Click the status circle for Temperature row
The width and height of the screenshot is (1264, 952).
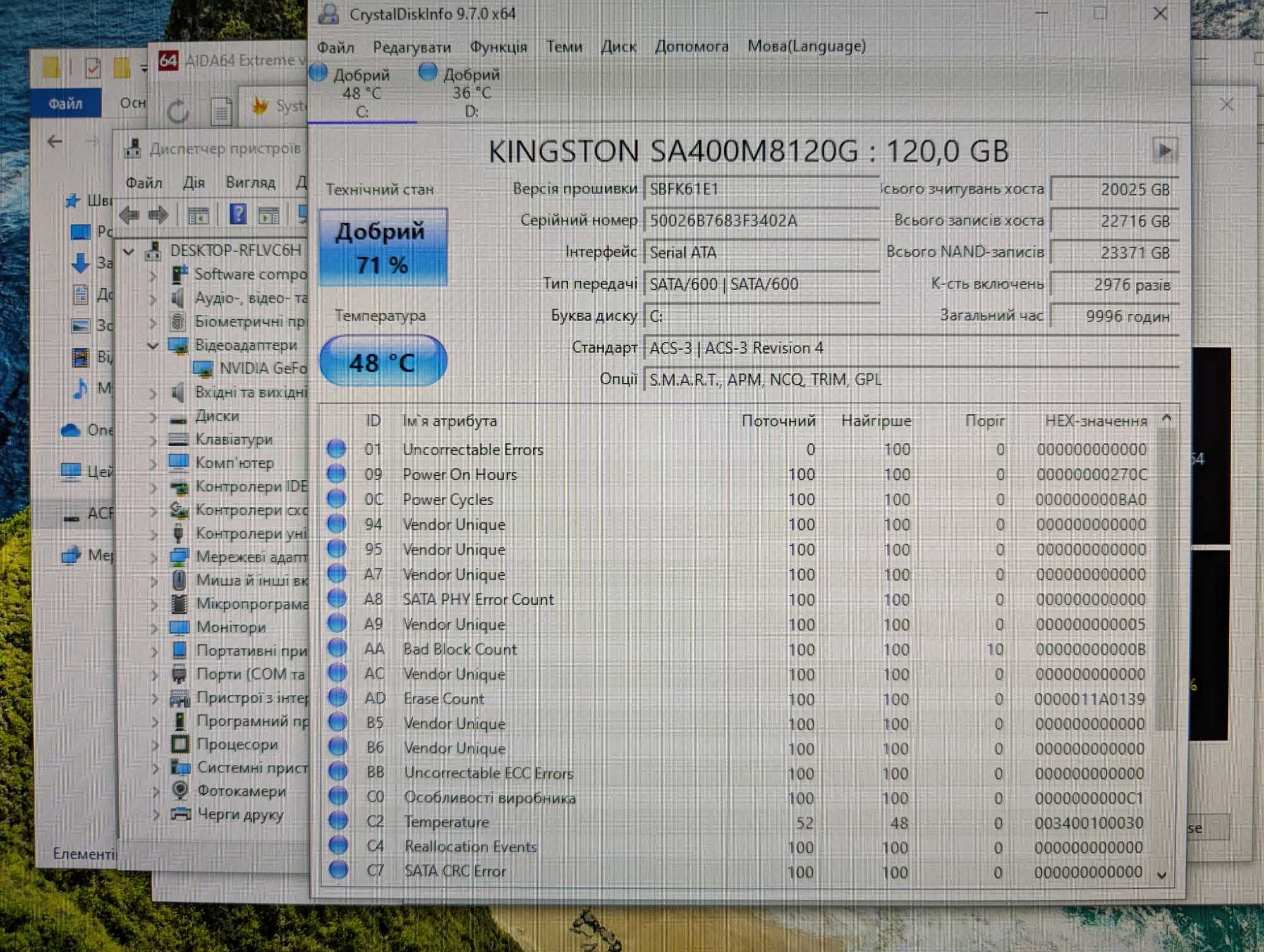(338, 821)
